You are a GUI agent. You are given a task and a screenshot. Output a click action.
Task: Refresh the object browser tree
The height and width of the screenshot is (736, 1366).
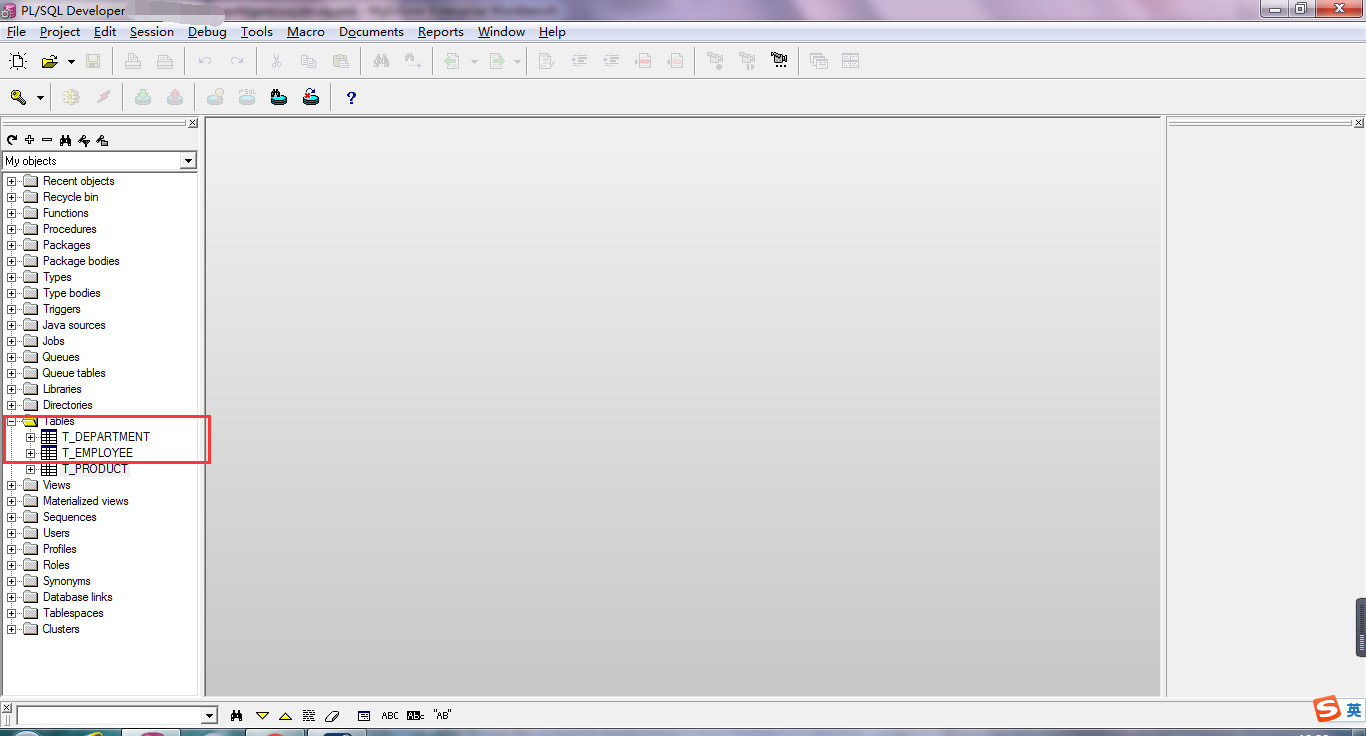point(12,140)
